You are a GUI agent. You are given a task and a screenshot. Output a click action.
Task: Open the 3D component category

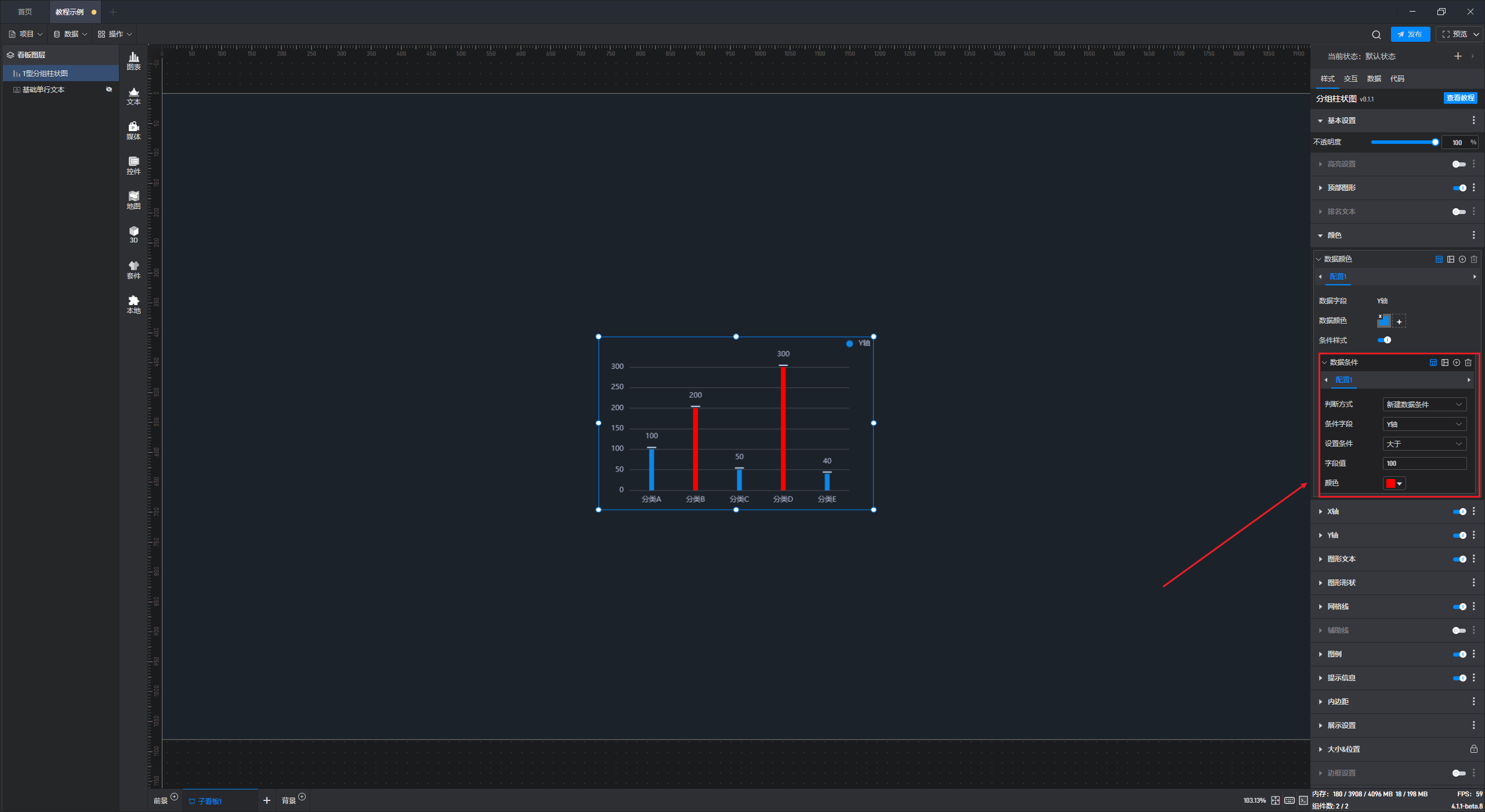pyautogui.click(x=133, y=234)
